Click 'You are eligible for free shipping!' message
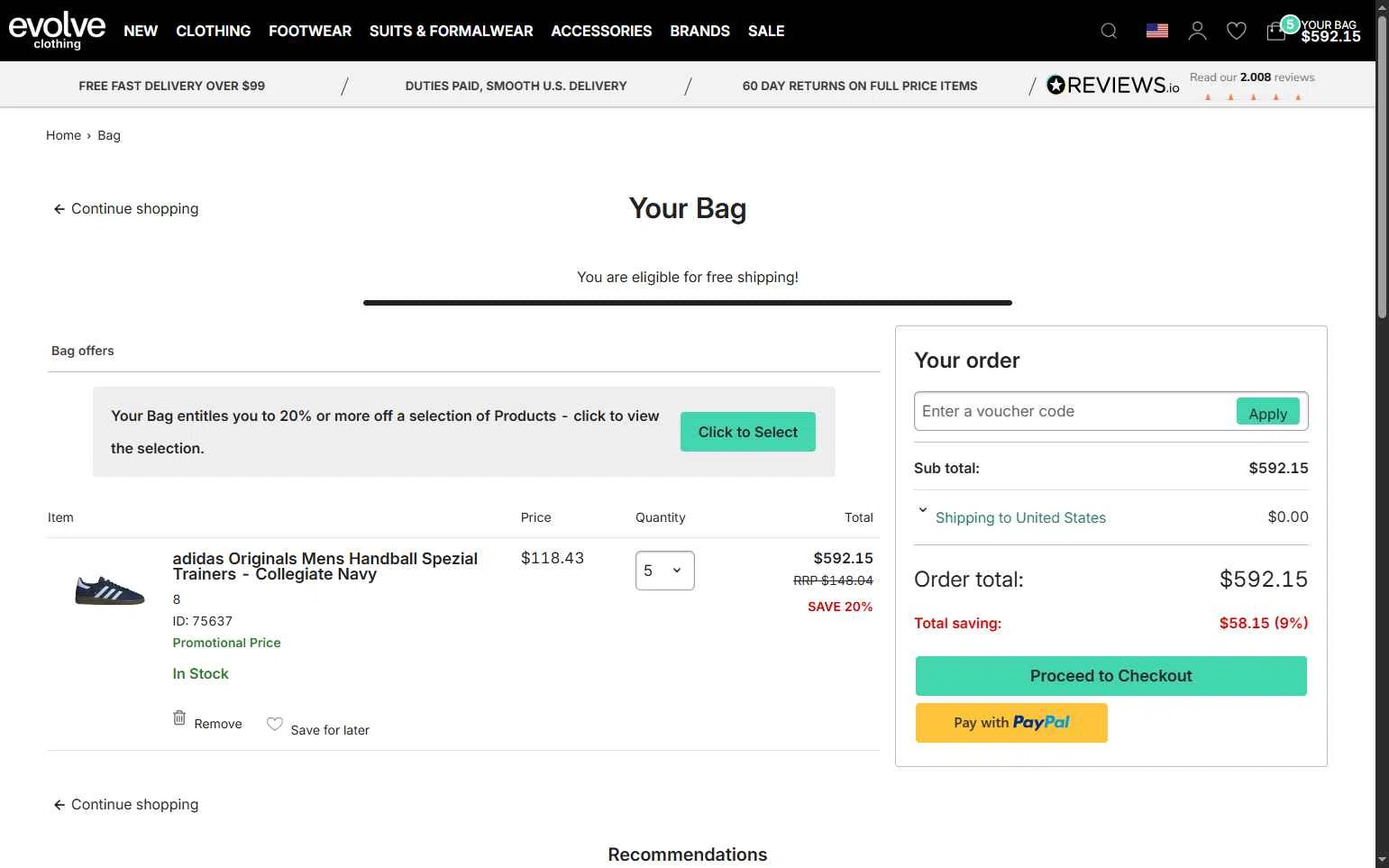The width and height of the screenshot is (1389, 868). tap(688, 277)
